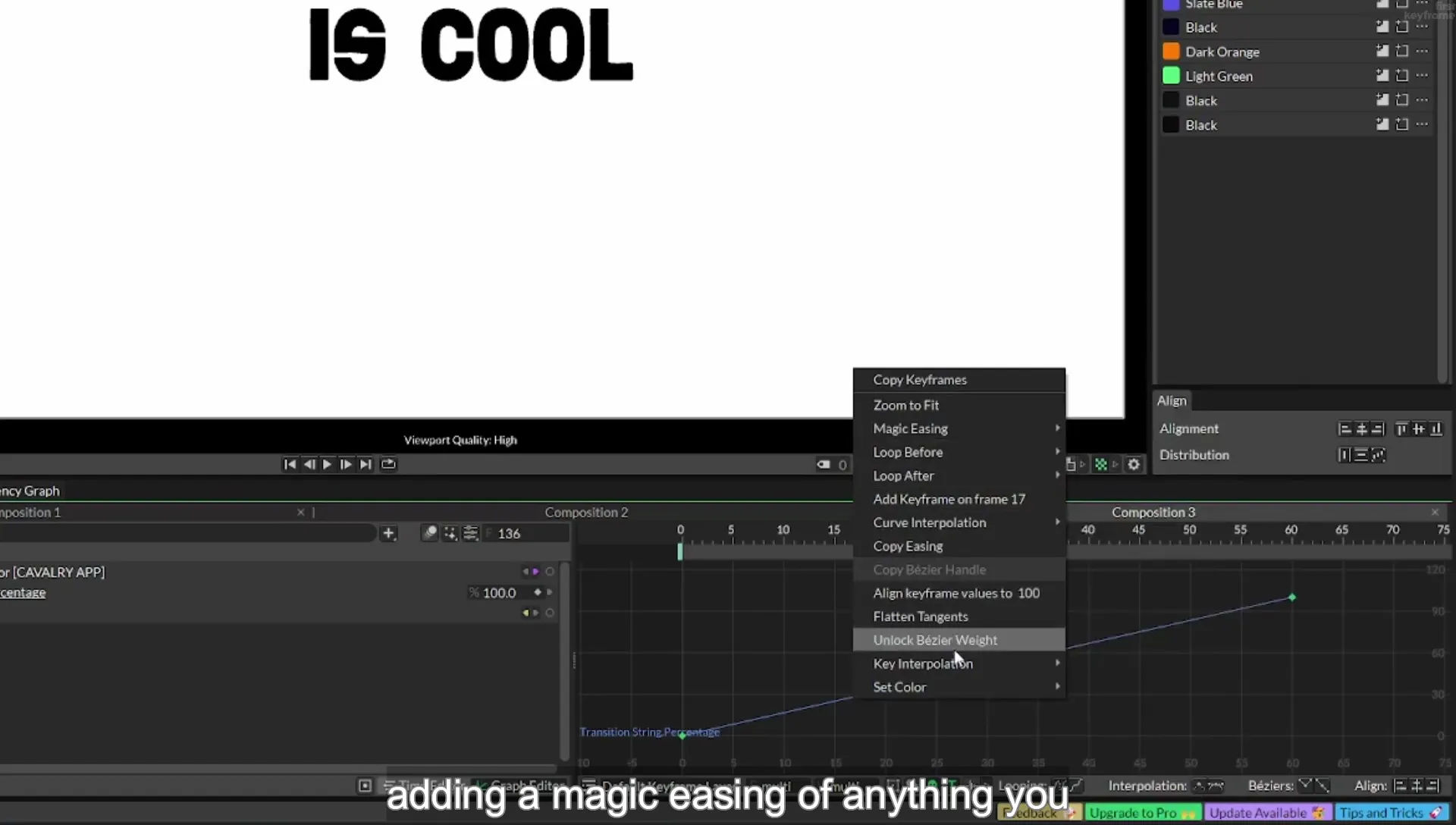Step back one frame
Viewport: 1456px width, 825px height.
pyautogui.click(x=309, y=464)
